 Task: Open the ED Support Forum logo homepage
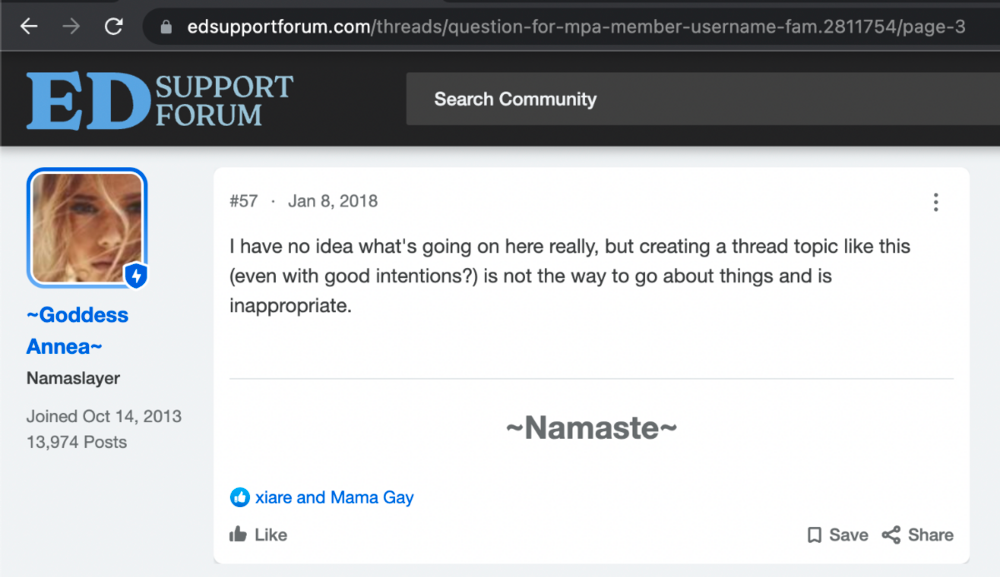[x=159, y=100]
